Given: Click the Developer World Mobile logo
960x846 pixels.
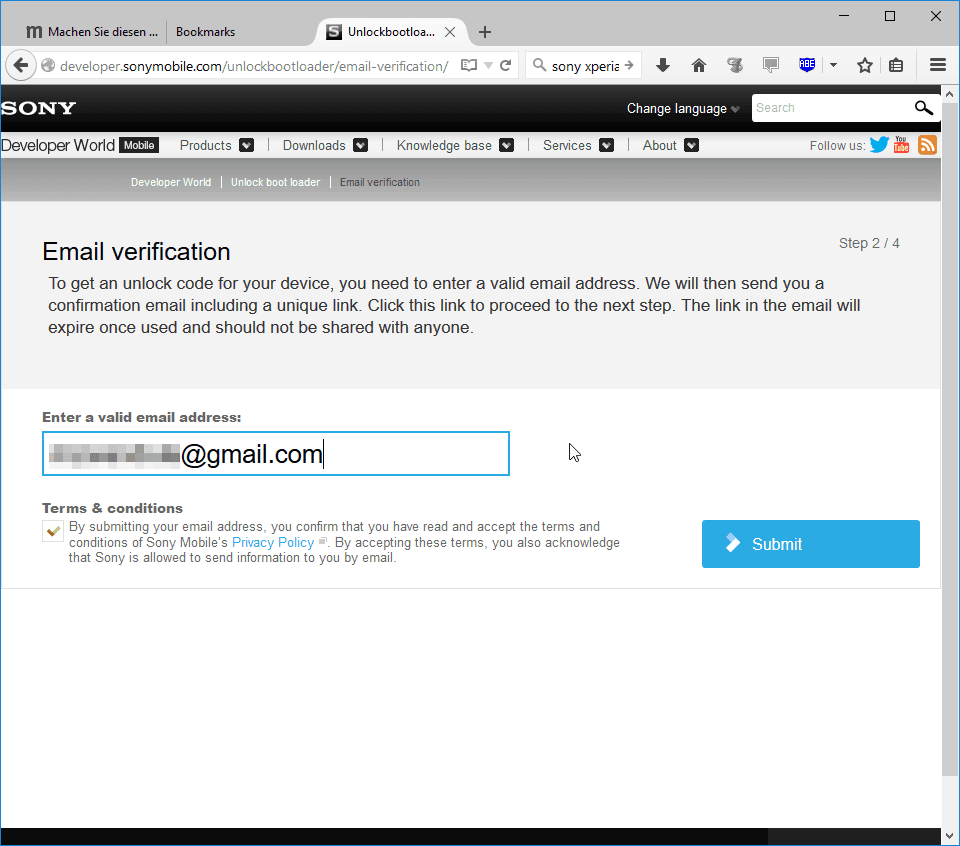Looking at the screenshot, I should pos(80,145).
